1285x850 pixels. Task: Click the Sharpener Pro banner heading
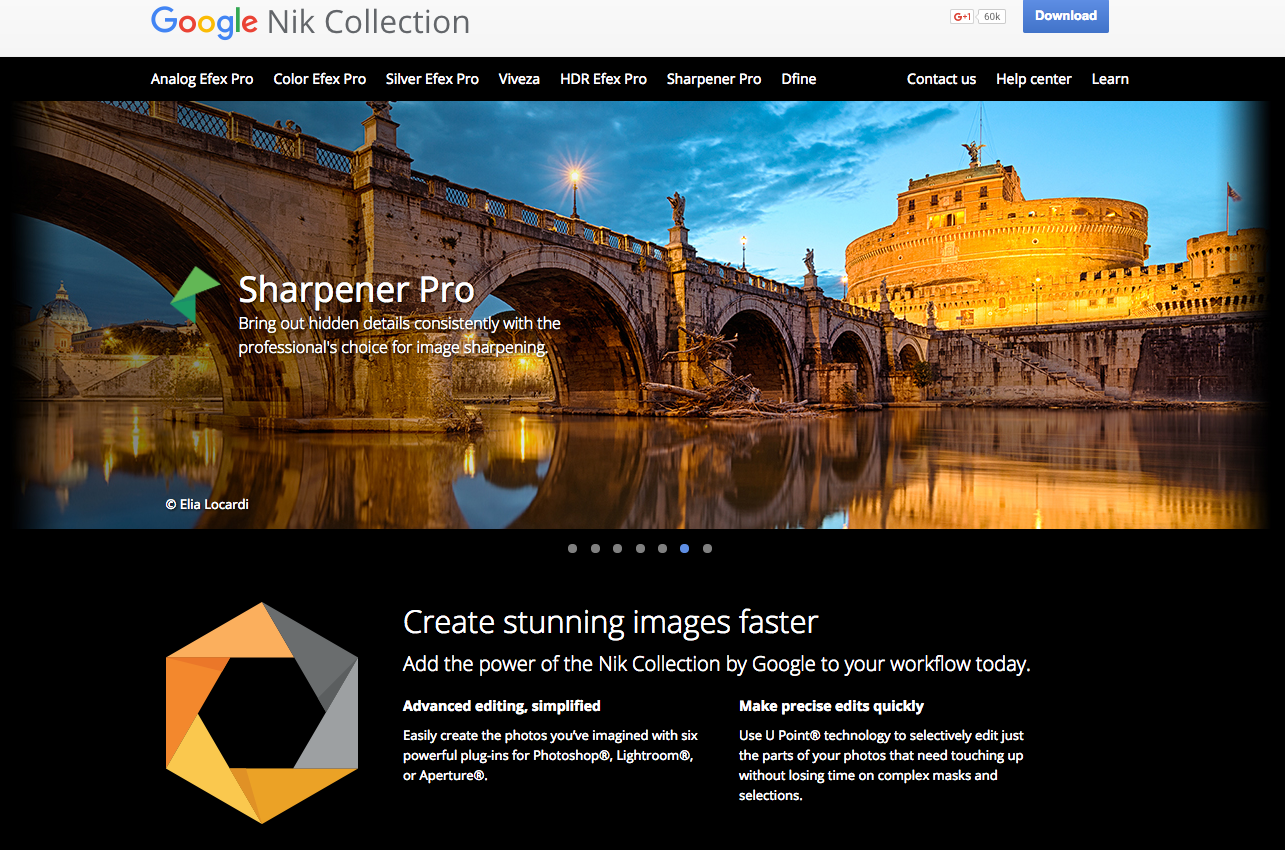click(356, 290)
